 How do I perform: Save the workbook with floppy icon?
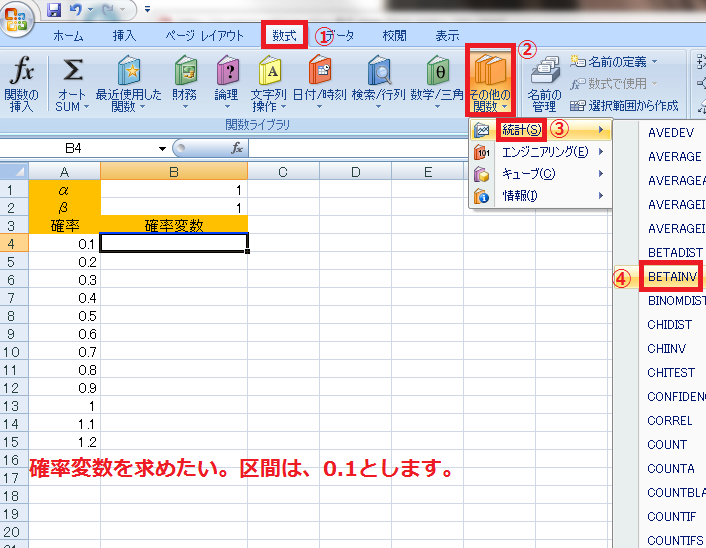[x=54, y=9]
